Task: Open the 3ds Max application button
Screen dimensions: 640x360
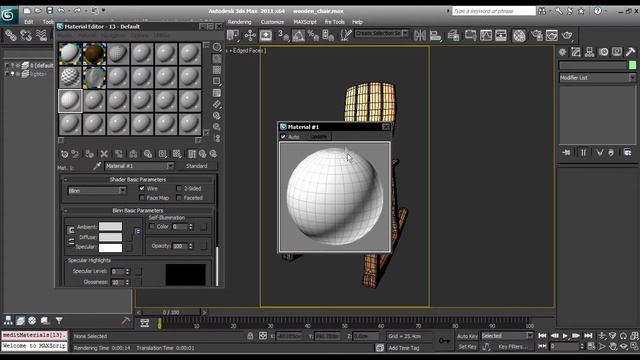Action: (9, 15)
